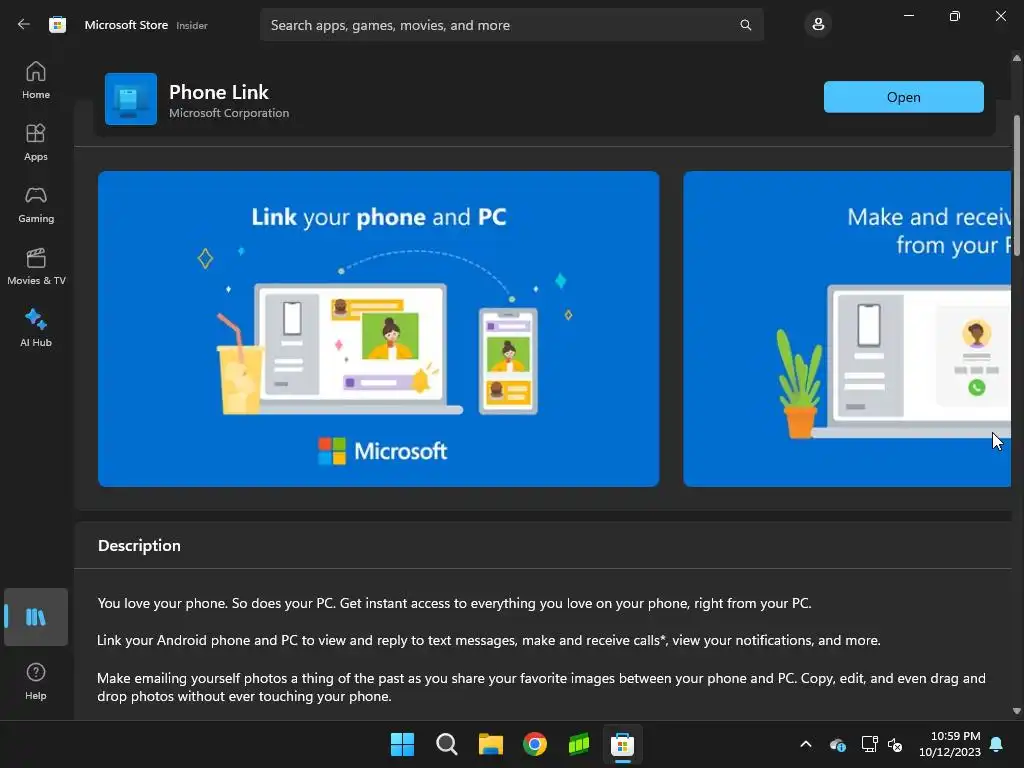Launch Google Chrome from taskbar
This screenshot has width=1024, height=768.
pos(535,744)
